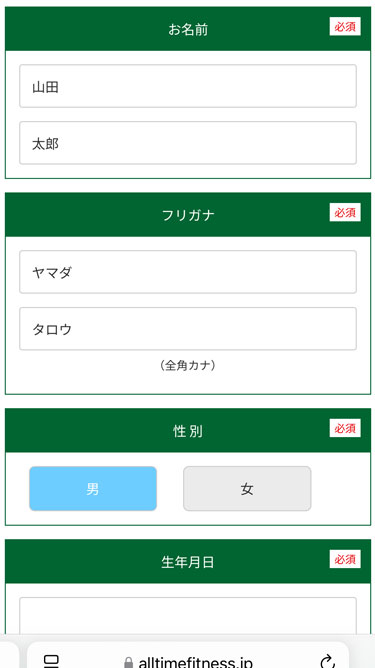The width and height of the screenshot is (375, 668).
Task: Tap the alltimefitness.jp address text
Action: (x=196, y=662)
